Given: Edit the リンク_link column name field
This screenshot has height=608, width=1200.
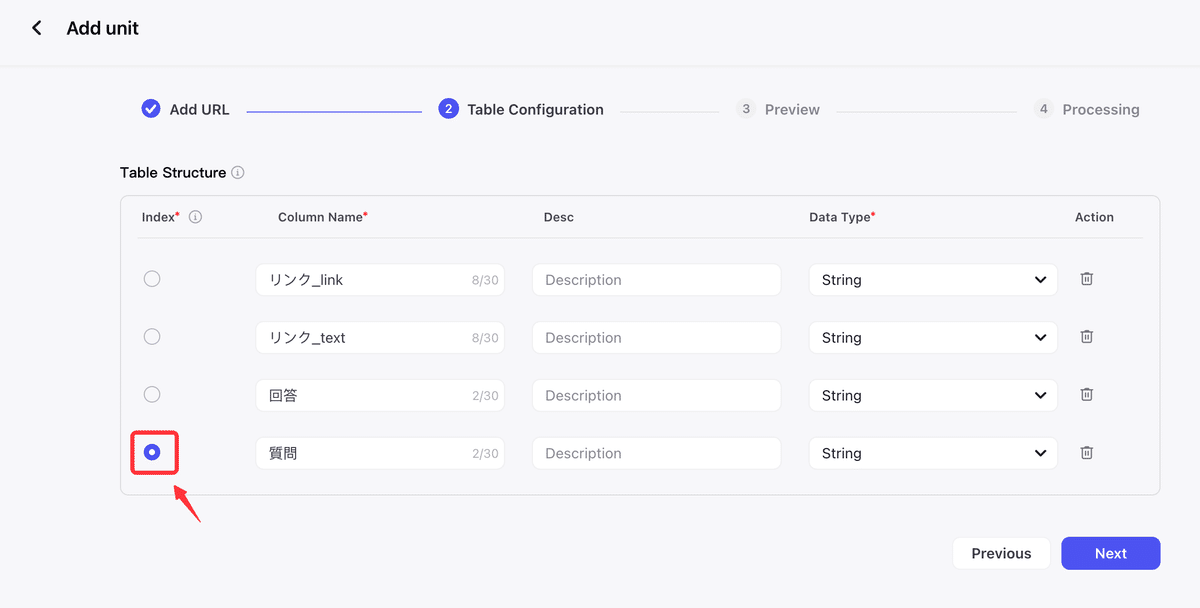Looking at the screenshot, I should [380, 280].
